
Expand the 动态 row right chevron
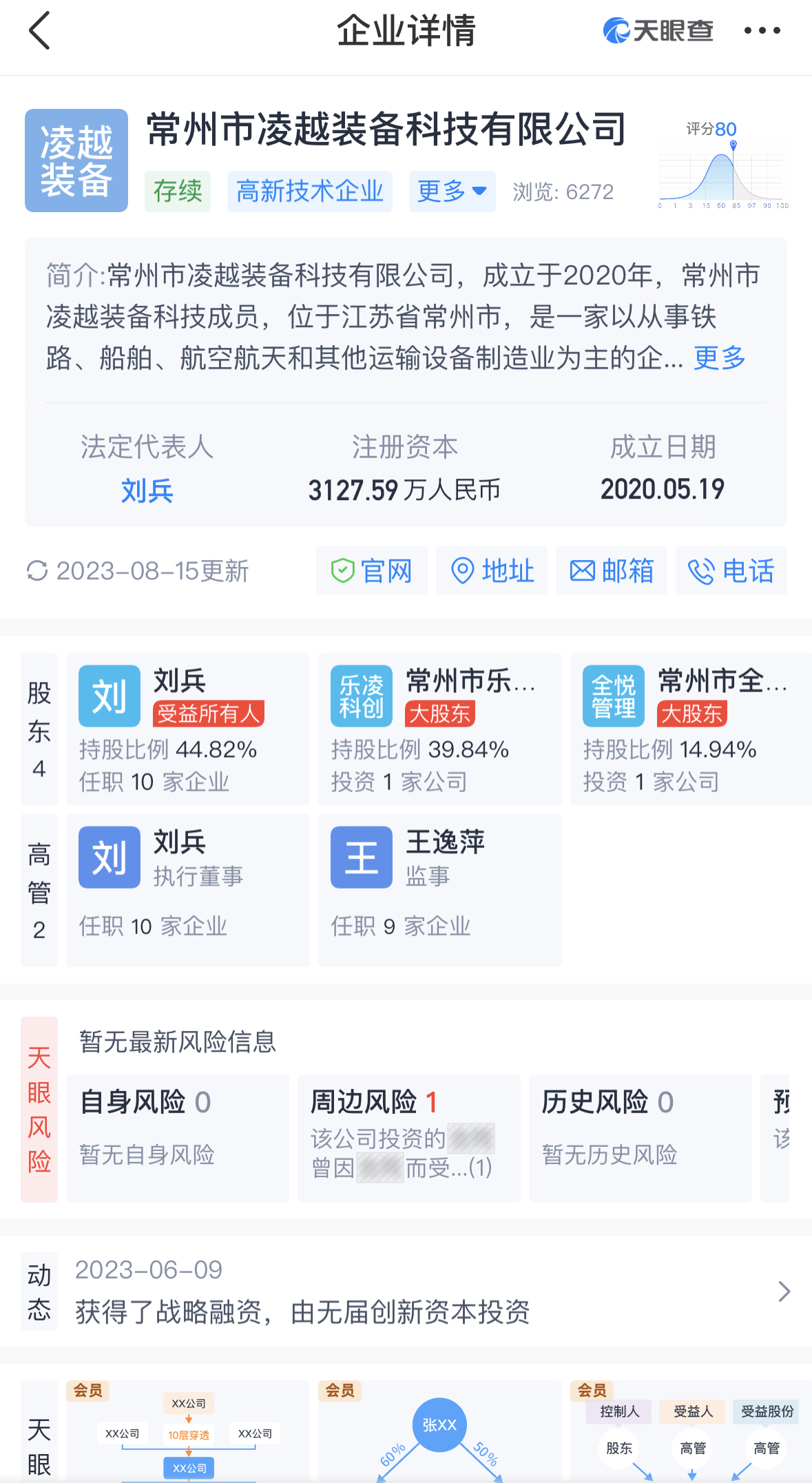[x=784, y=1292]
